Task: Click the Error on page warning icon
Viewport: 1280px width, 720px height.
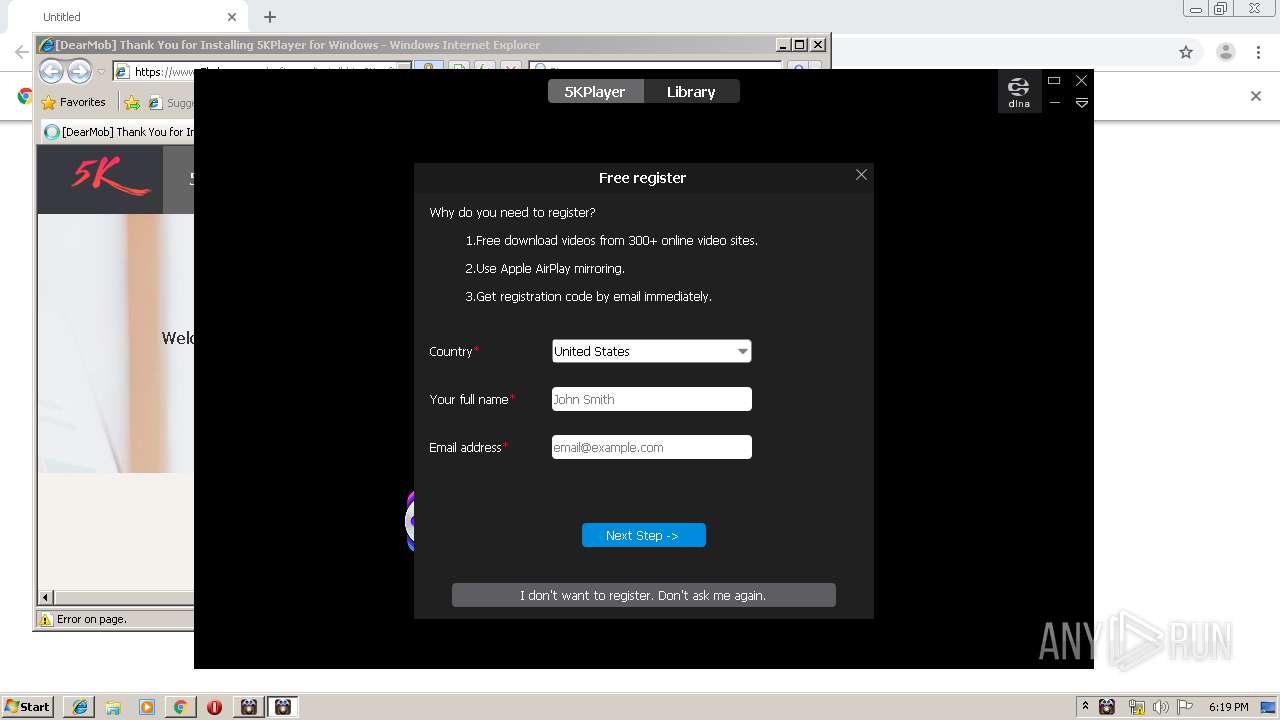Action: point(45,619)
